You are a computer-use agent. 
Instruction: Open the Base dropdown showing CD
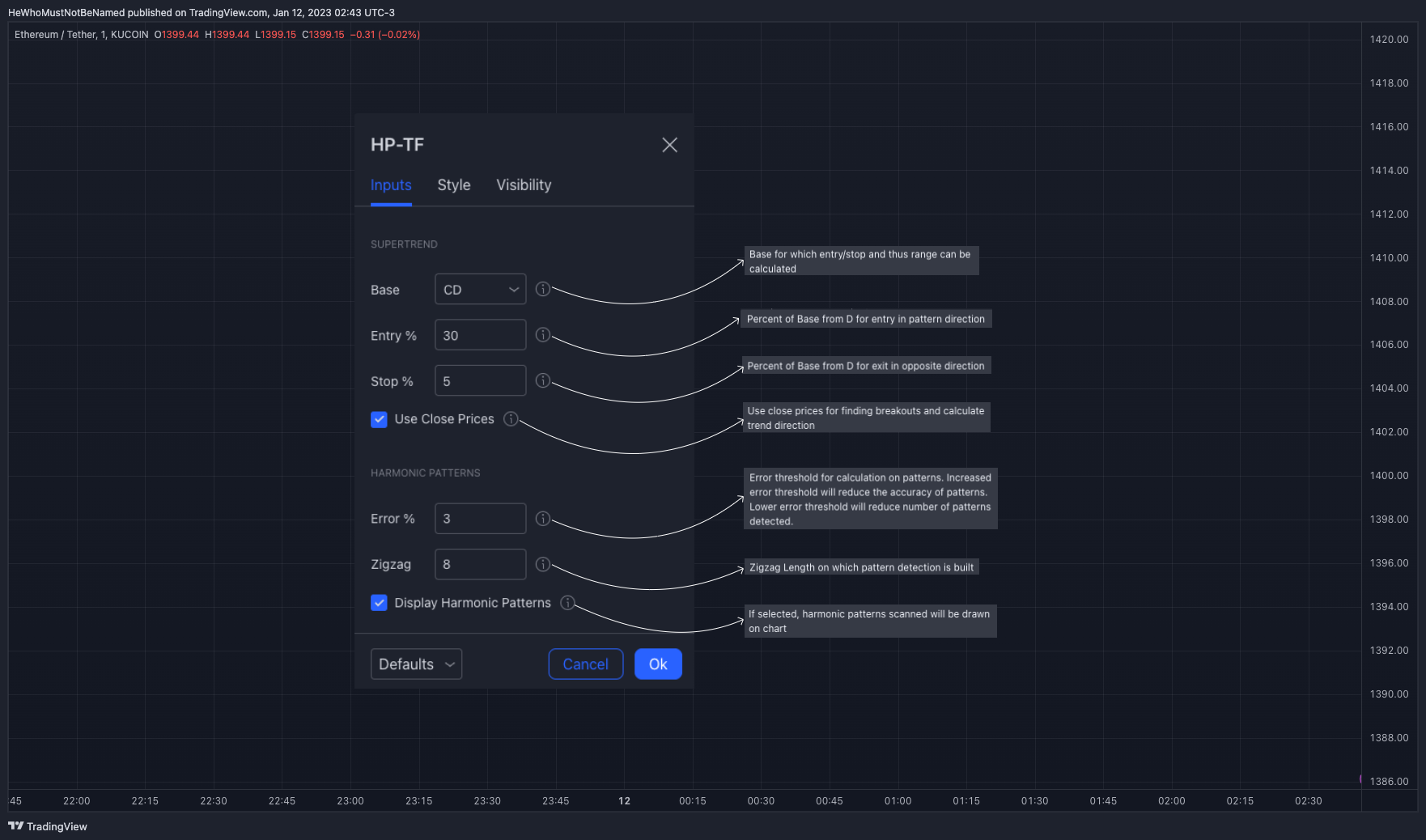(481, 290)
